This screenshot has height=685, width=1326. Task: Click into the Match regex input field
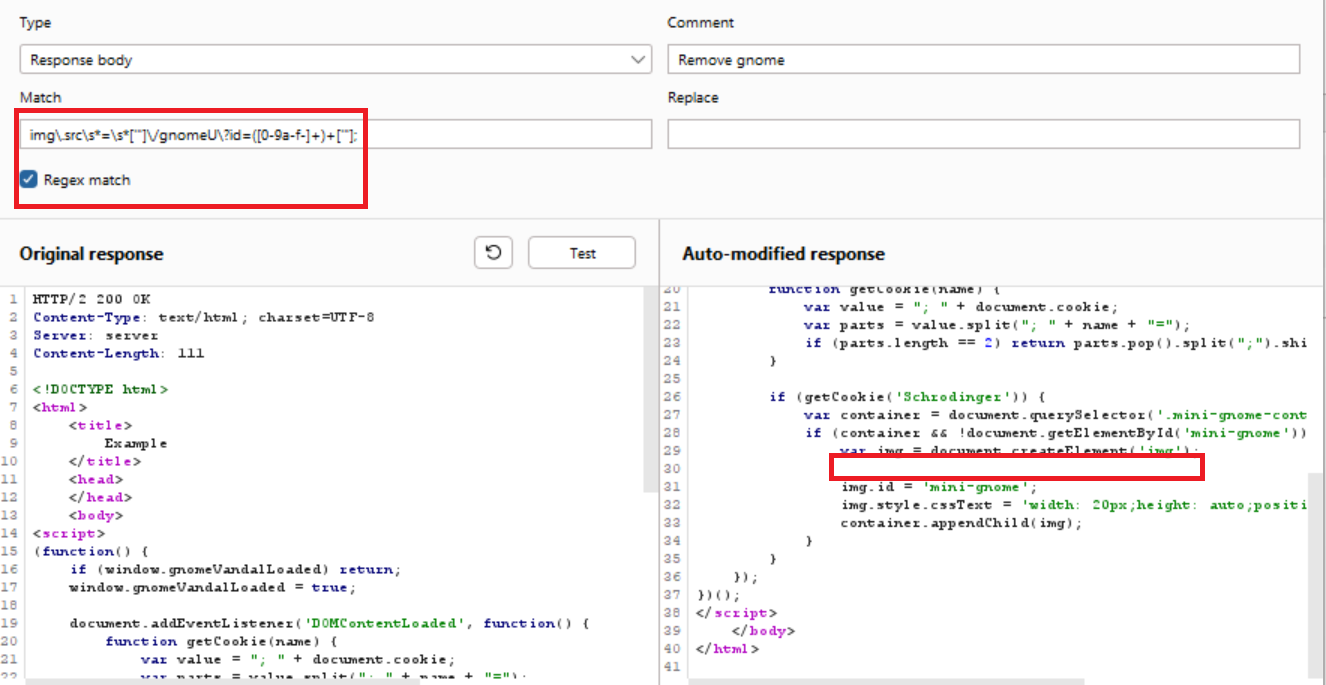pos(335,134)
